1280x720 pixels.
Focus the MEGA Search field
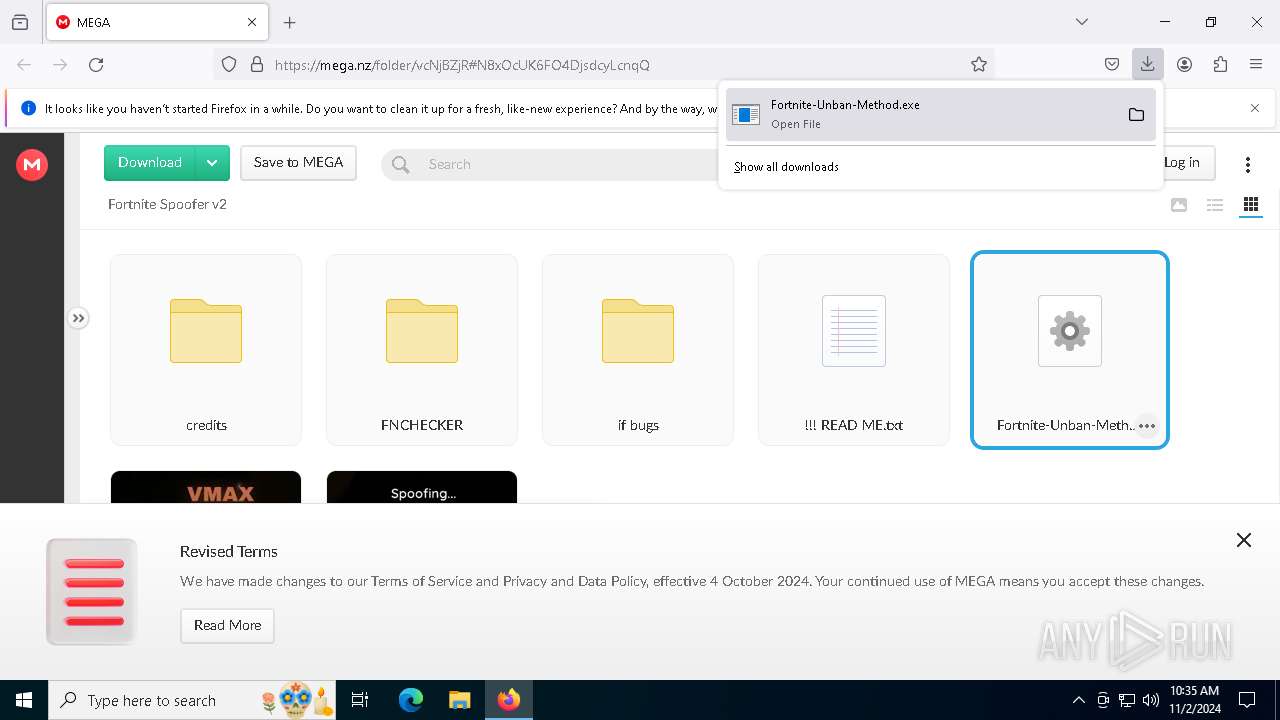click(550, 164)
